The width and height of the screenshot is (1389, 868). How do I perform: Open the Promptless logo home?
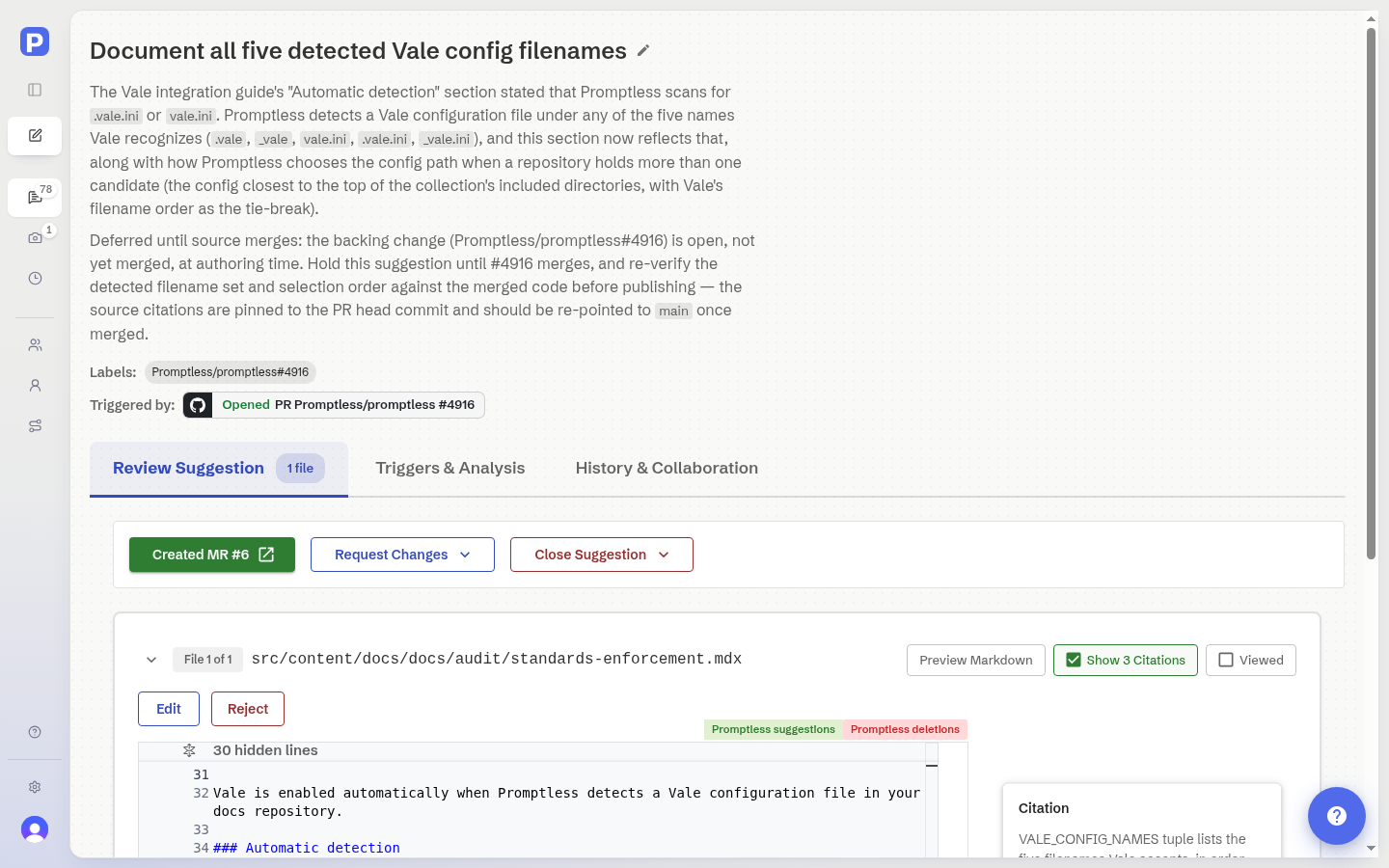click(x=35, y=41)
